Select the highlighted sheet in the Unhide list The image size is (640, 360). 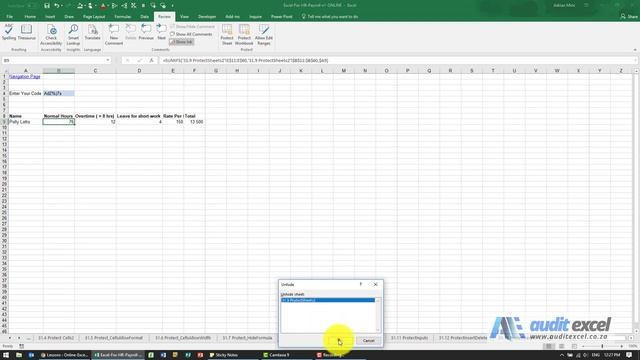[328, 300]
